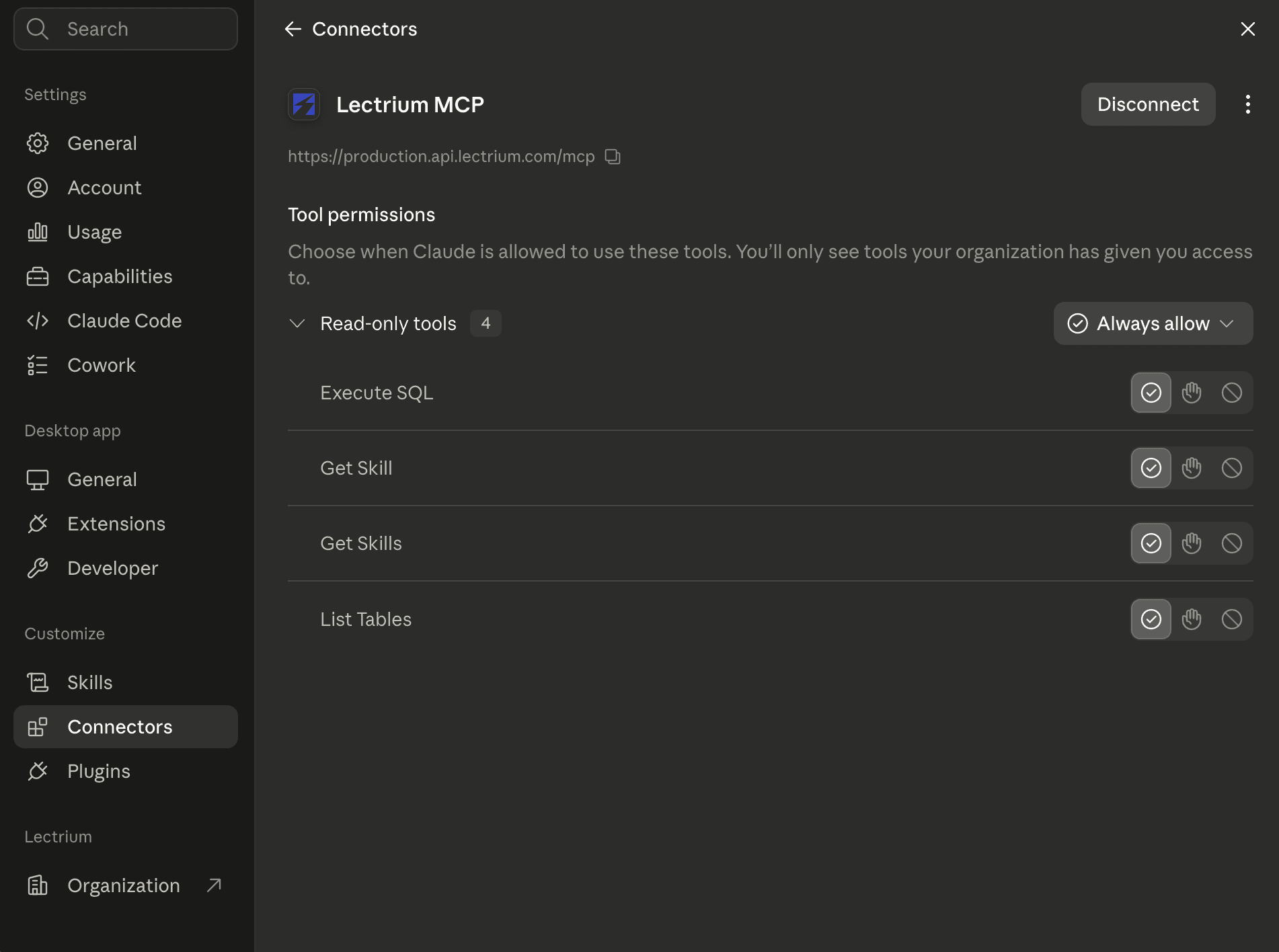Go back using the Connectors arrow

pyautogui.click(x=293, y=29)
